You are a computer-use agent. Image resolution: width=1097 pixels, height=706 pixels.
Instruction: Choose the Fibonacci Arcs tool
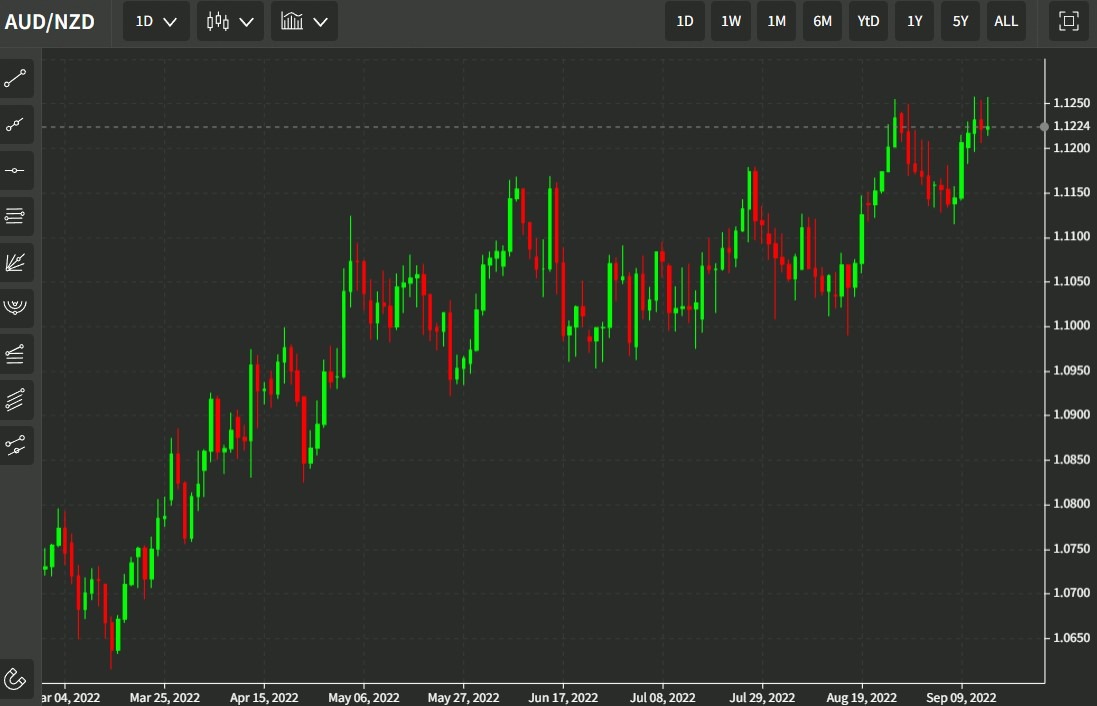[x=16, y=308]
